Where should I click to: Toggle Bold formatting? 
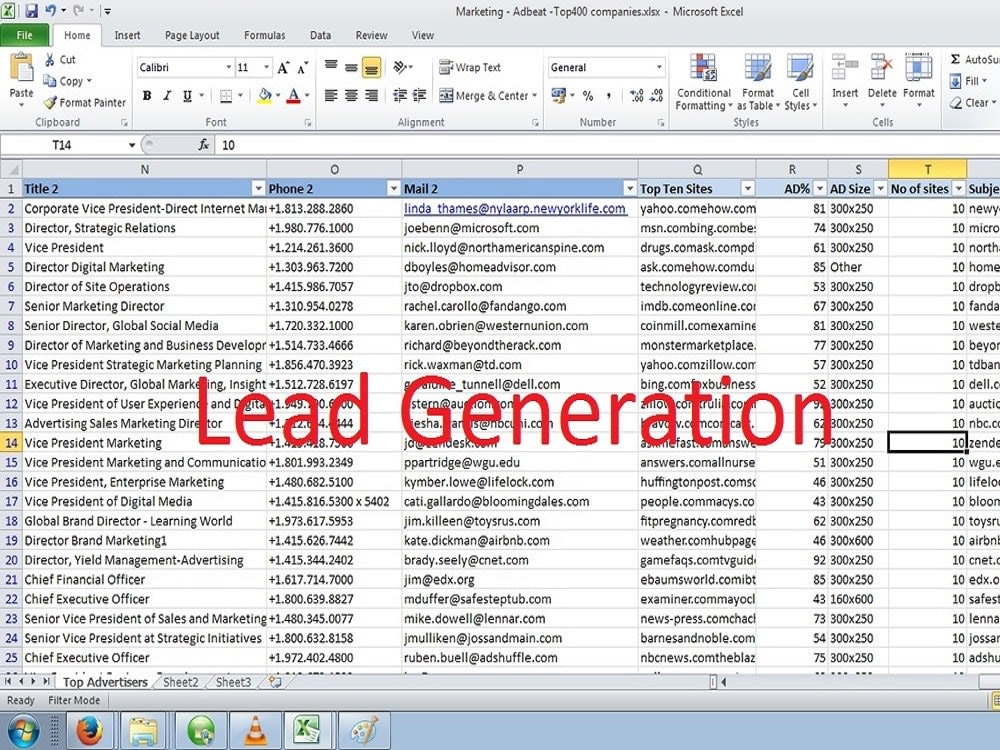click(x=147, y=96)
